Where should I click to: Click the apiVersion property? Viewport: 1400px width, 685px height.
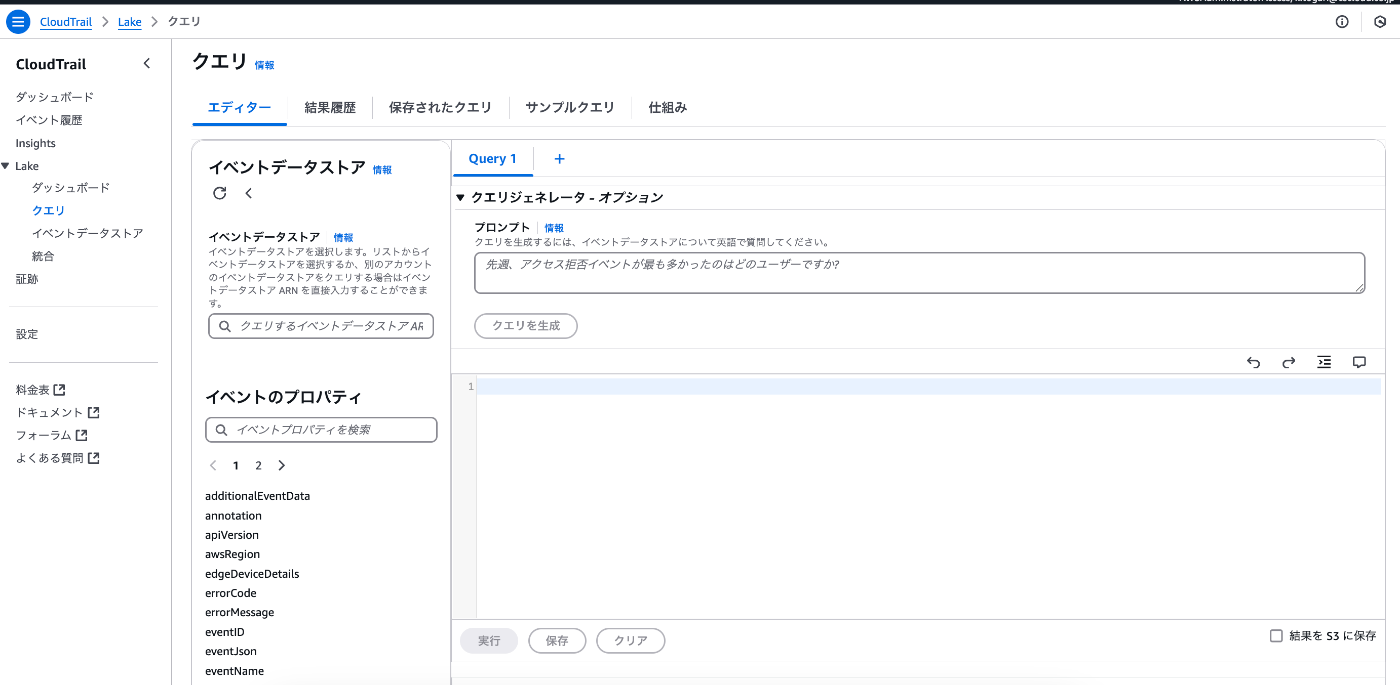click(232, 535)
